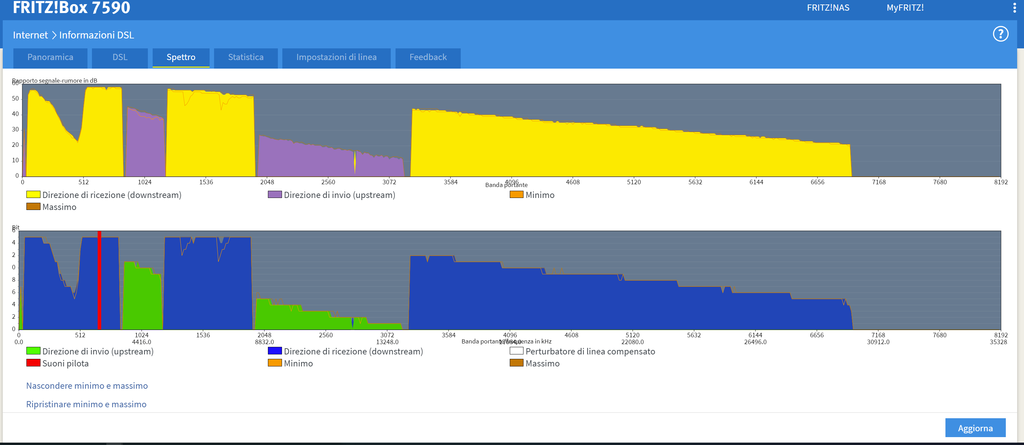
Task: Click the Internet breadcrumb link
Action: [x=31, y=35]
